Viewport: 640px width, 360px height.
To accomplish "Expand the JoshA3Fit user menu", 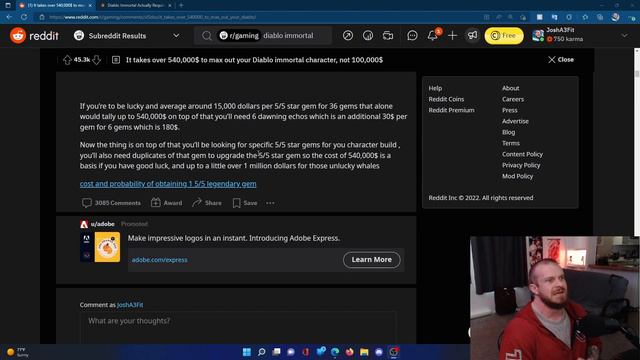I will [624, 36].
